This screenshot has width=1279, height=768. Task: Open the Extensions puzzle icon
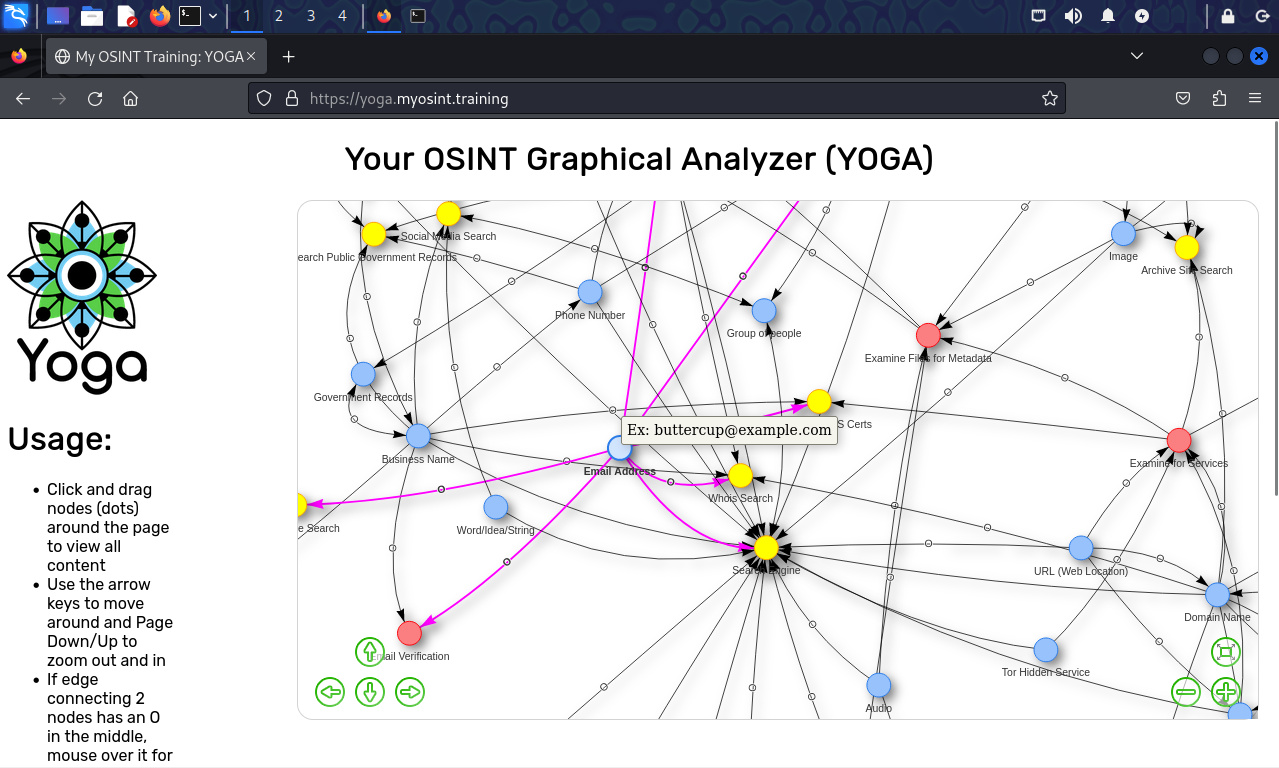(1219, 98)
